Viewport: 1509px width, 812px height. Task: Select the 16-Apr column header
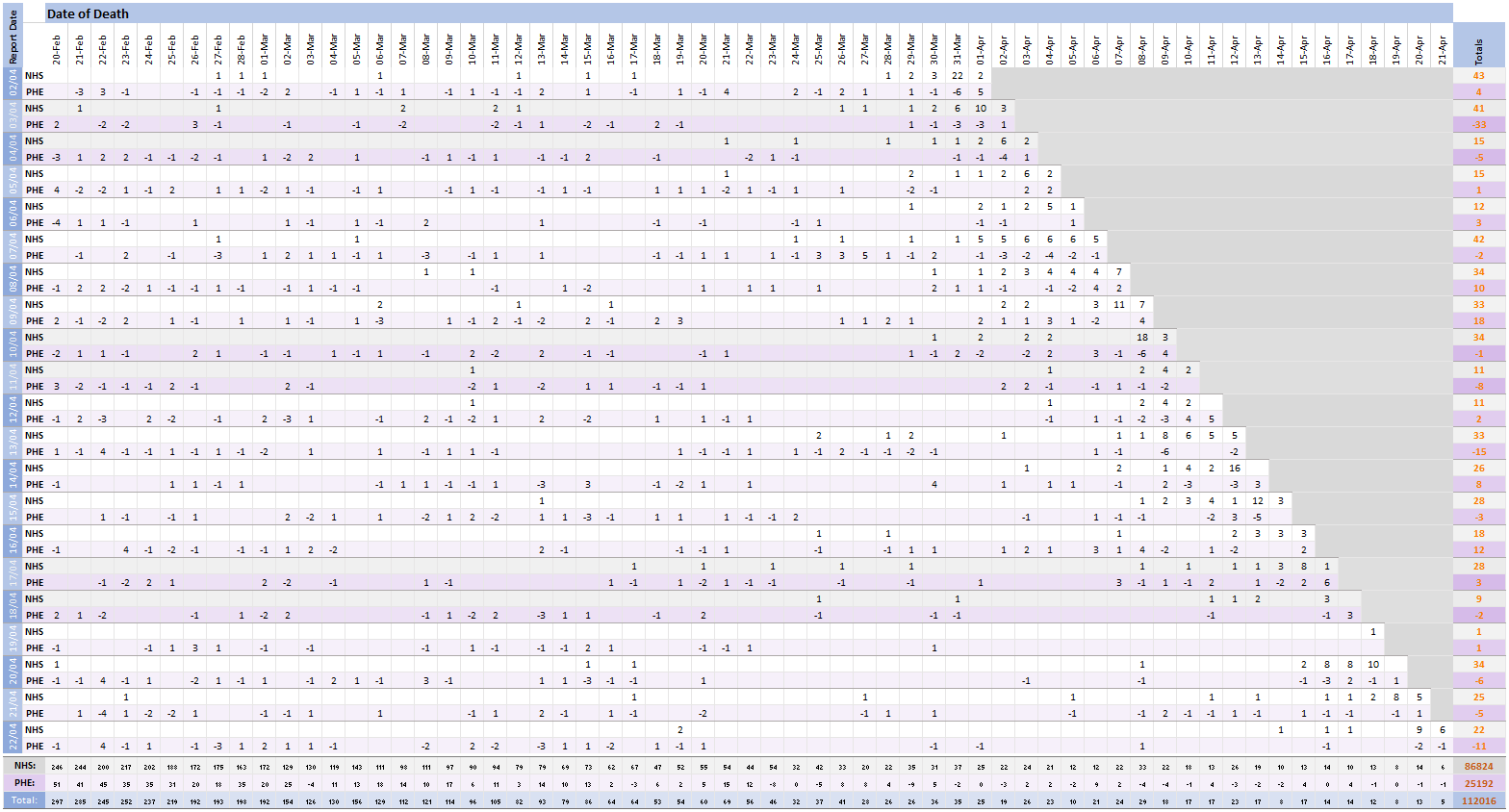[x=1327, y=51]
